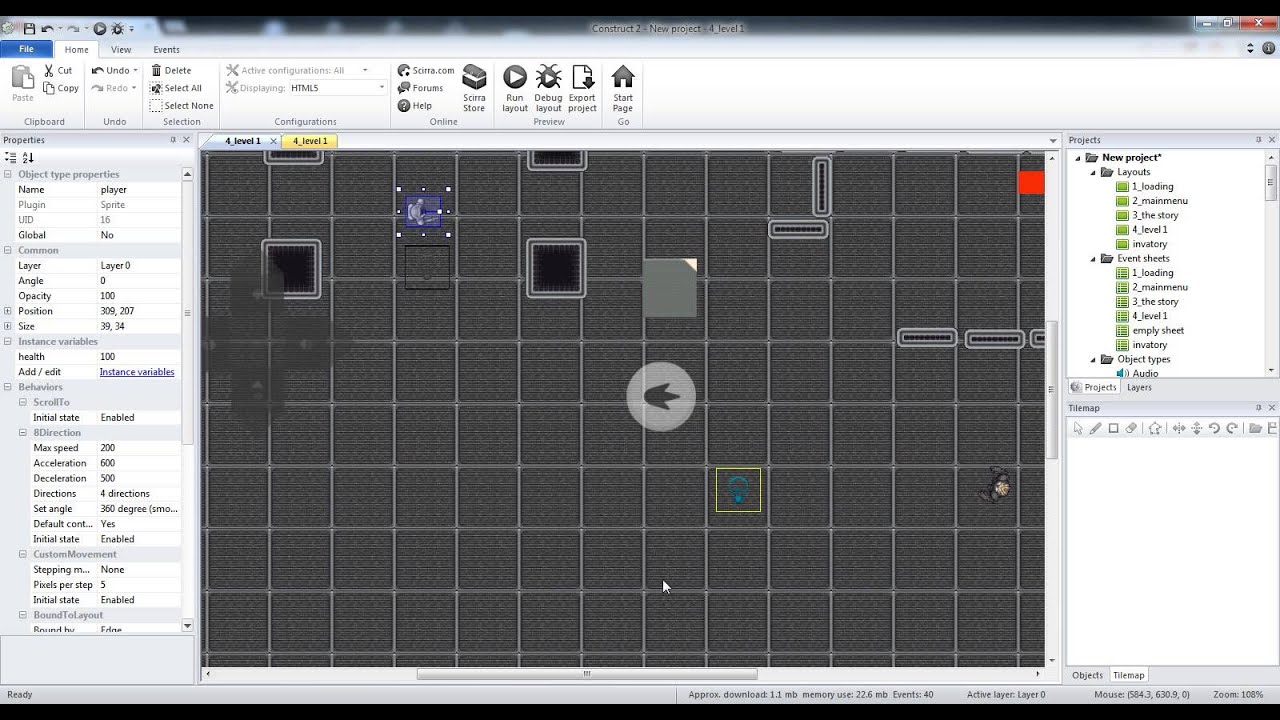Image resolution: width=1280 pixels, height=720 pixels.
Task: Open the Scirra Store chest icon
Action: click(474, 78)
